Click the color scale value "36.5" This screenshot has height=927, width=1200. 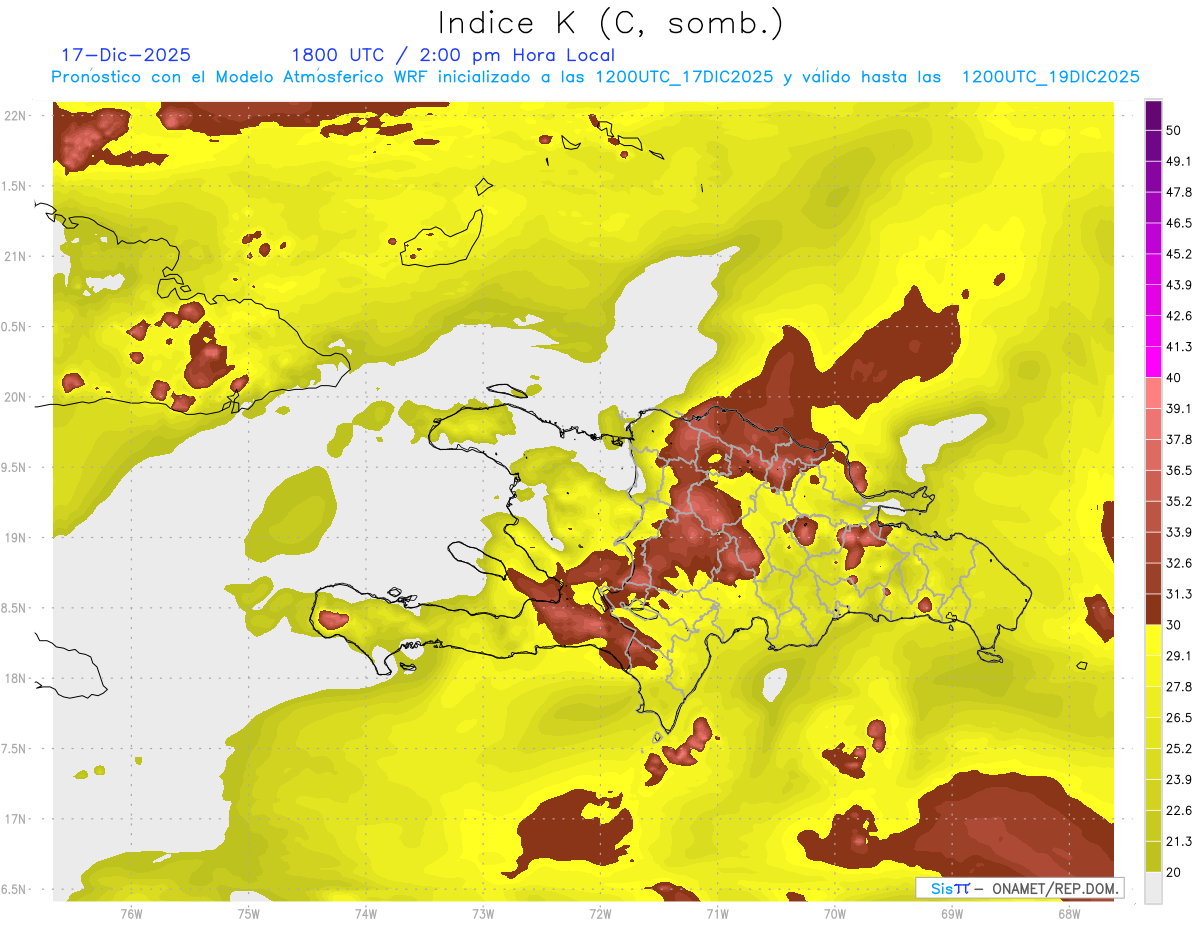[1179, 470]
